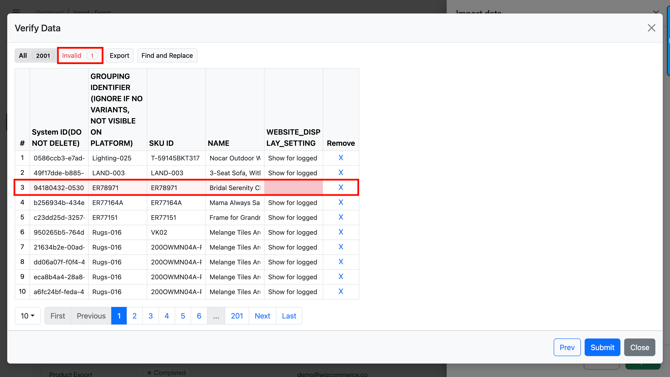Select the name cell Frame for Grandr
This screenshot has width=670, height=377.
pyautogui.click(x=235, y=218)
